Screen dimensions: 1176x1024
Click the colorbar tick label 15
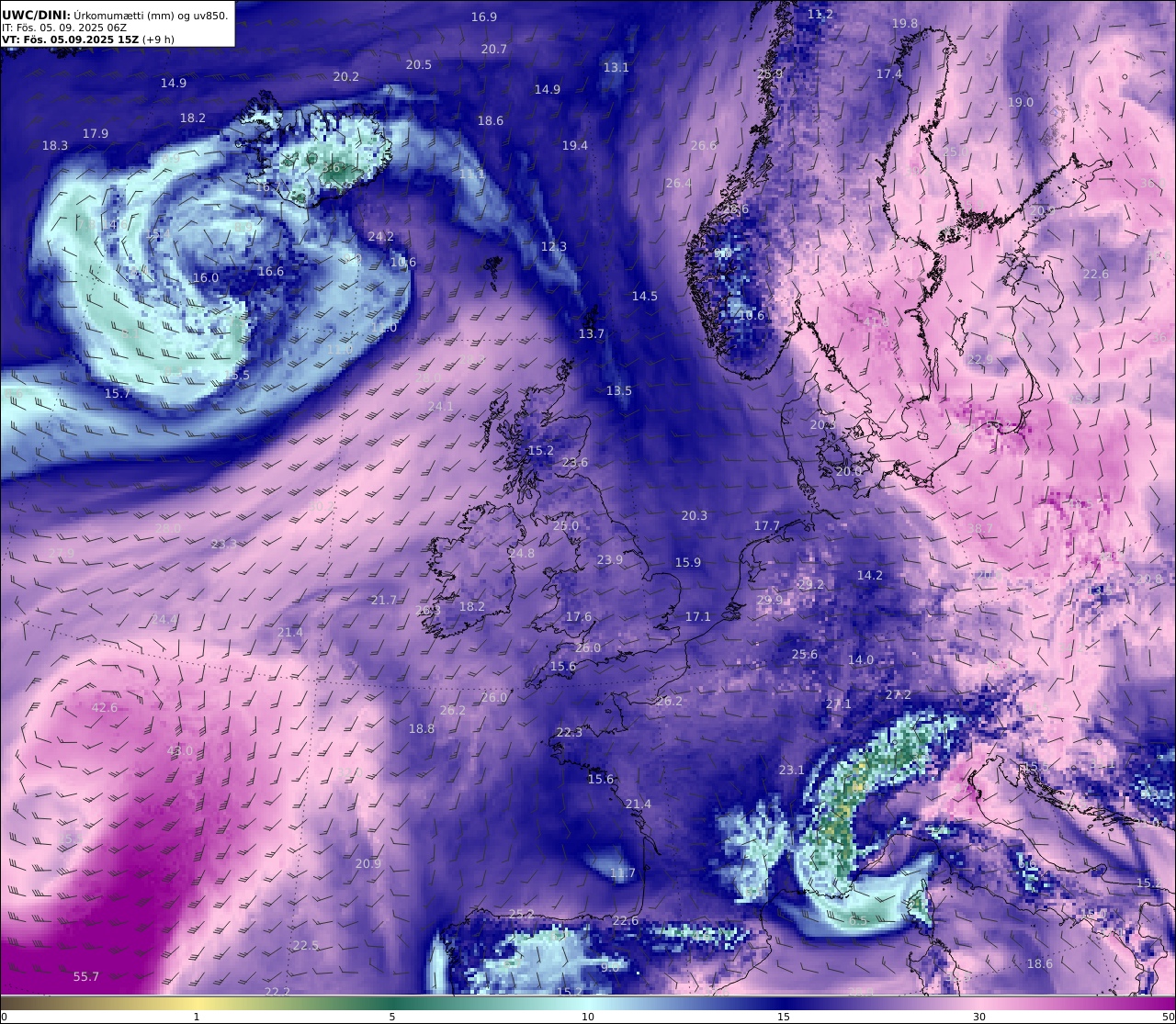(784, 1017)
